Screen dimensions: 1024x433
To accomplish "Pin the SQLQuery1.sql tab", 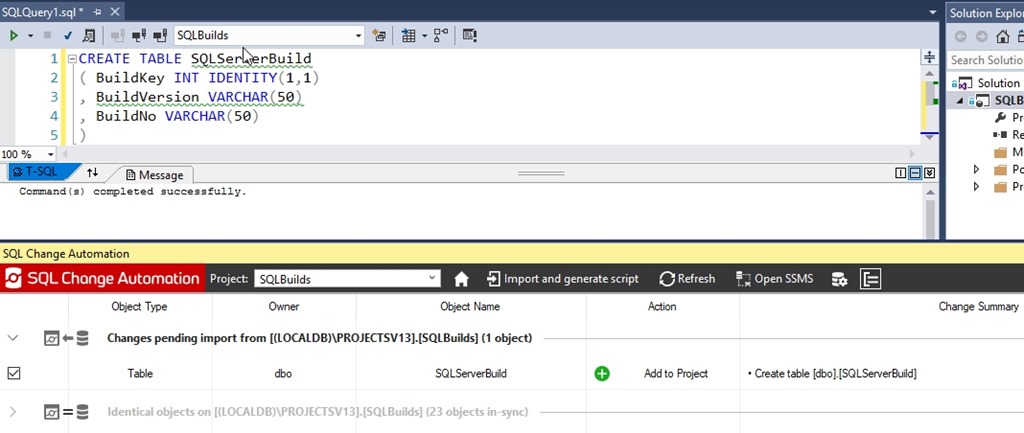I will 96,10.
